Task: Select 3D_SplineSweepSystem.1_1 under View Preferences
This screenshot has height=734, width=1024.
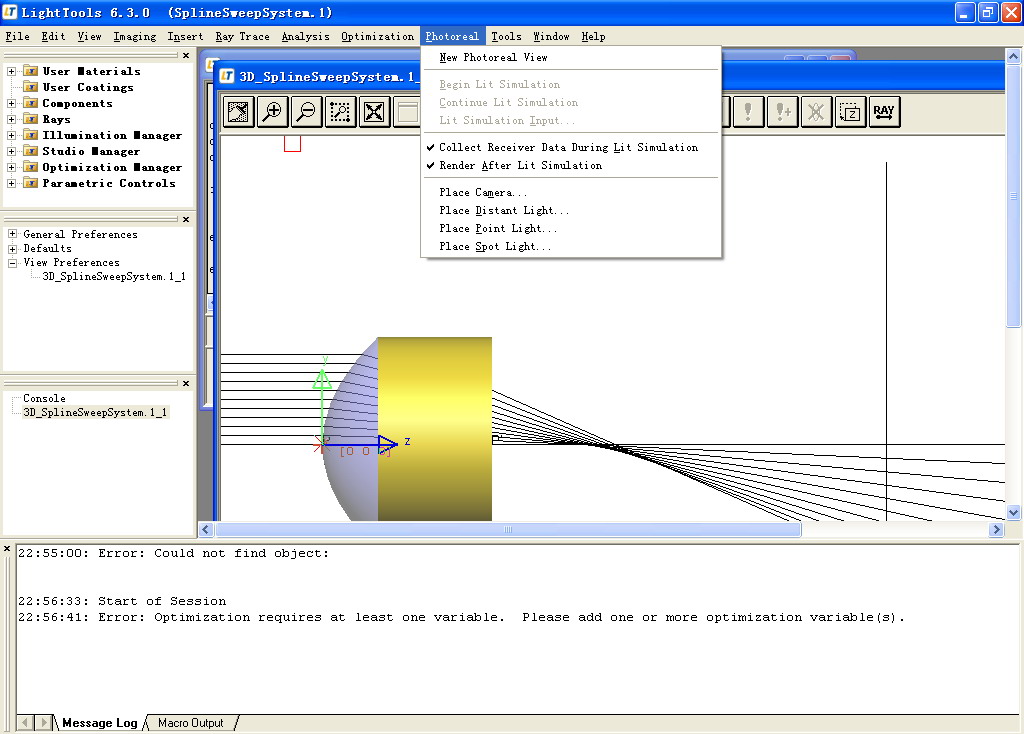Action: pos(114,276)
